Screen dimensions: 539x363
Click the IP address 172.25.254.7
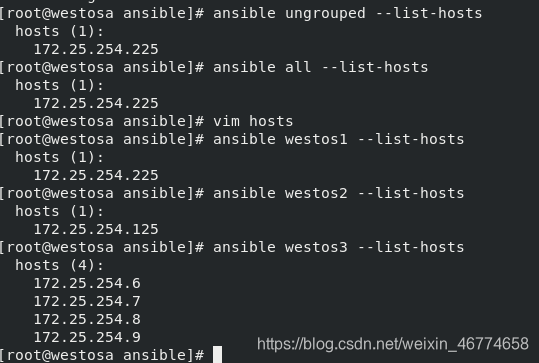[x=87, y=301]
